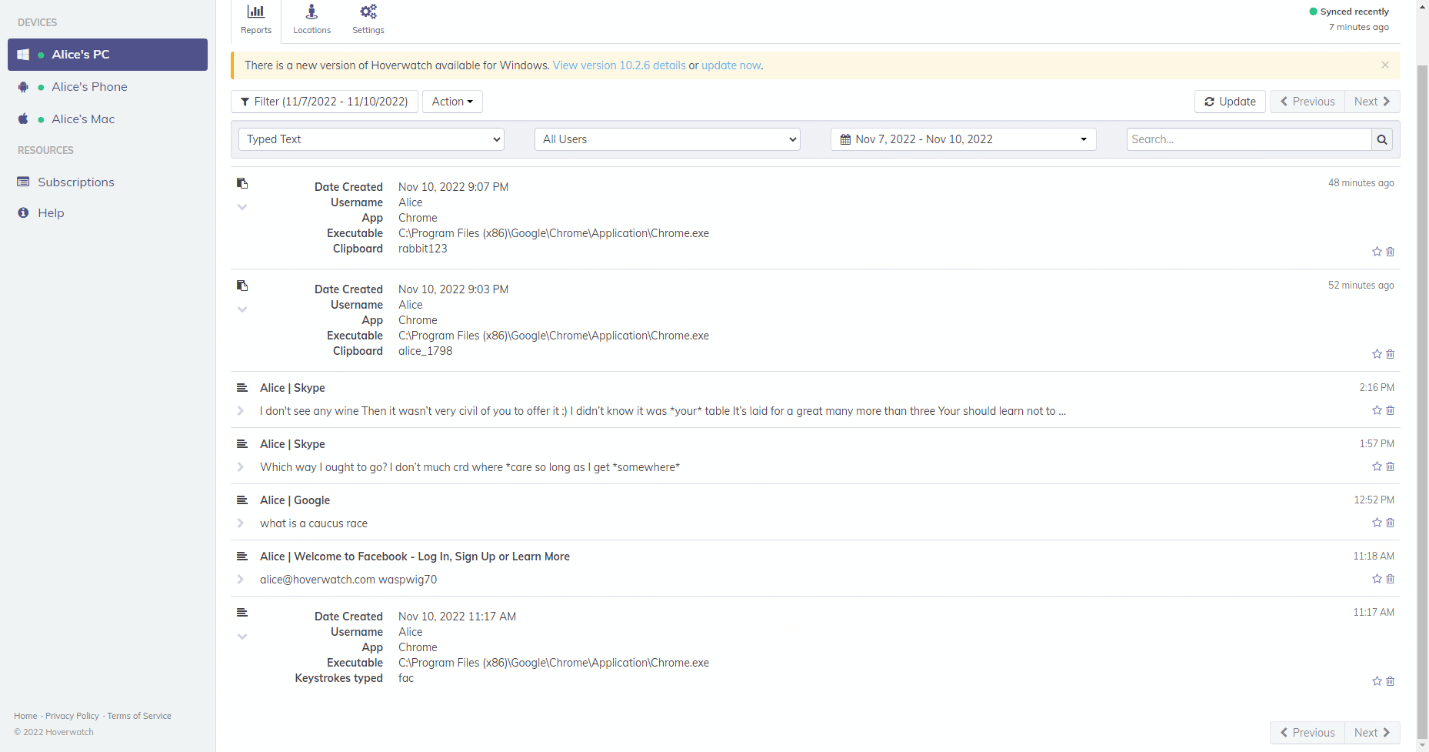Open the date range picker
Viewport: 1429px width, 752px height.
point(964,139)
